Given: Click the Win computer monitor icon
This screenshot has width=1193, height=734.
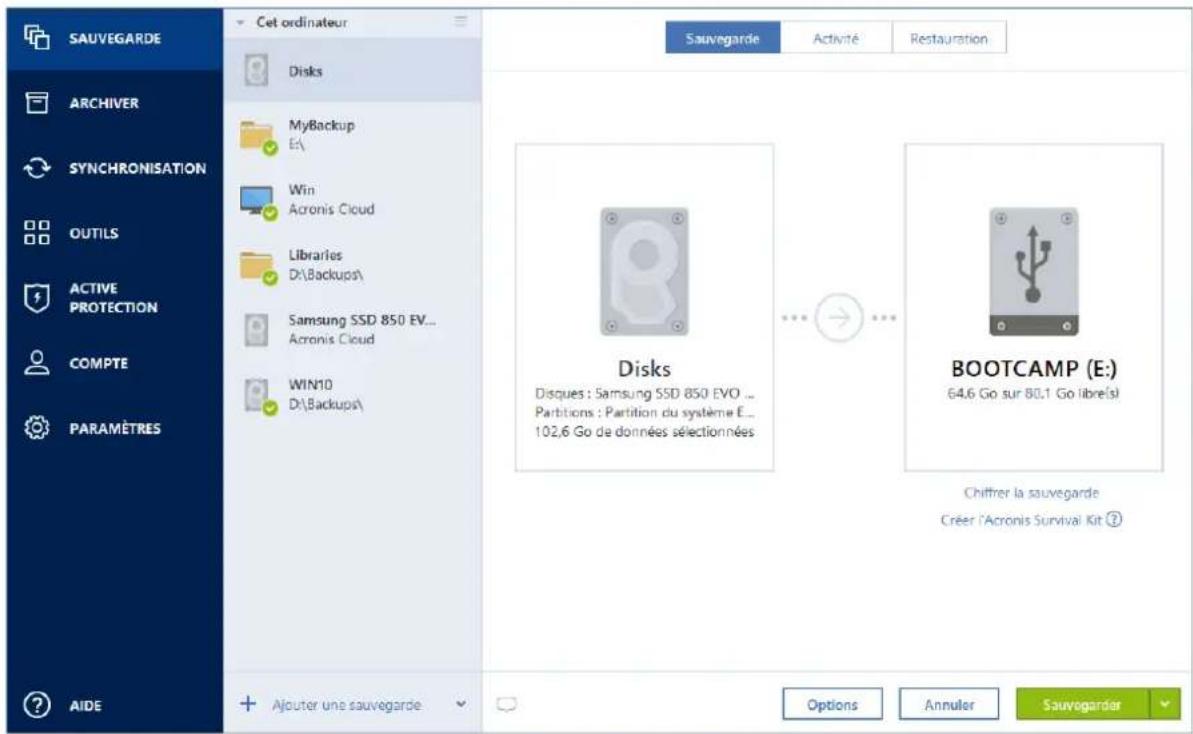Looking at the screenshot, I should (x=258, y=202).
